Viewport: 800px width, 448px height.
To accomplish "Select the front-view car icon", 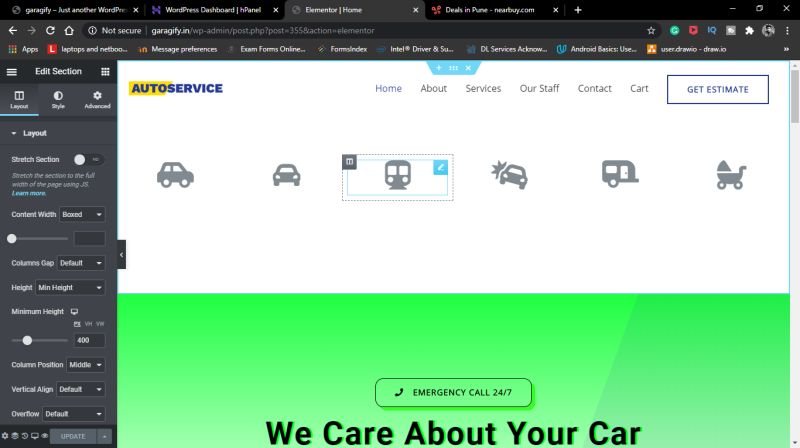I will pyautogui.click(x=286, y=175).
